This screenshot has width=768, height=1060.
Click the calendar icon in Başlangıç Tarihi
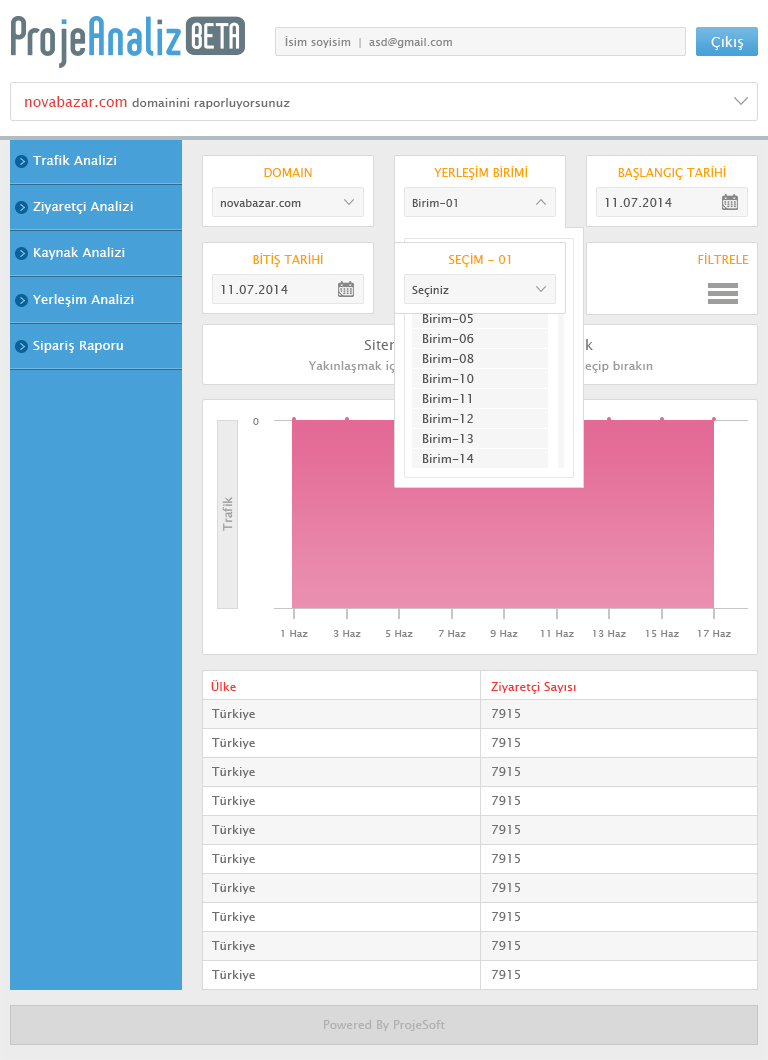tap(730, 203)
